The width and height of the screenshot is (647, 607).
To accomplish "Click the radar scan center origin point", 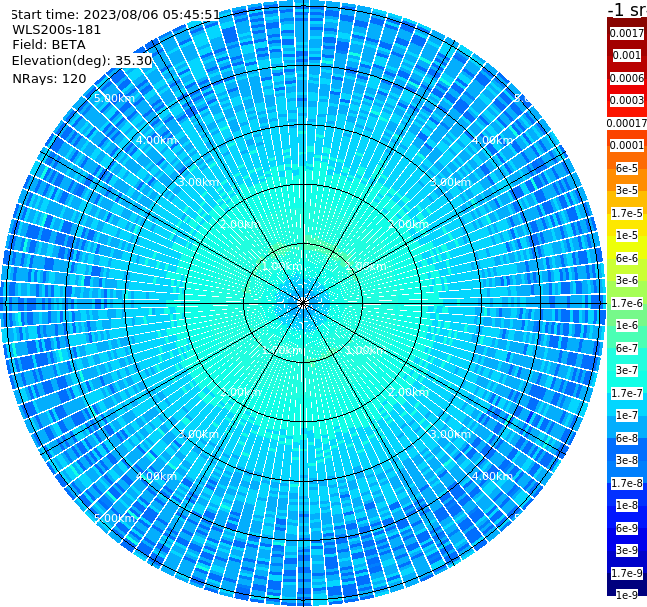I will pyautogui.click(x=303, y=304).
